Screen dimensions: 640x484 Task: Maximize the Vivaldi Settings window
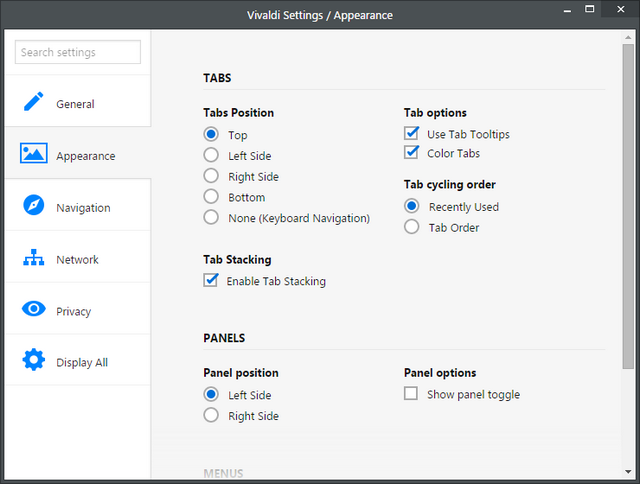click(x=589, y=9)
